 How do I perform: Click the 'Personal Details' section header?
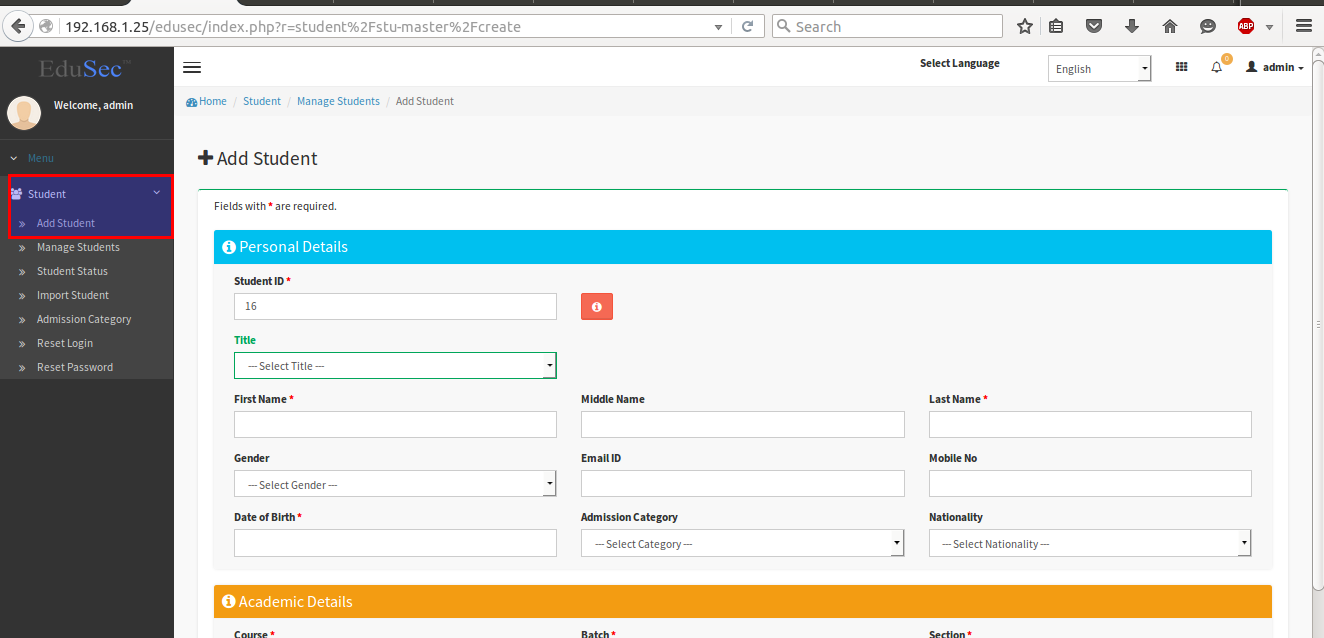click(x=743, y=247)
